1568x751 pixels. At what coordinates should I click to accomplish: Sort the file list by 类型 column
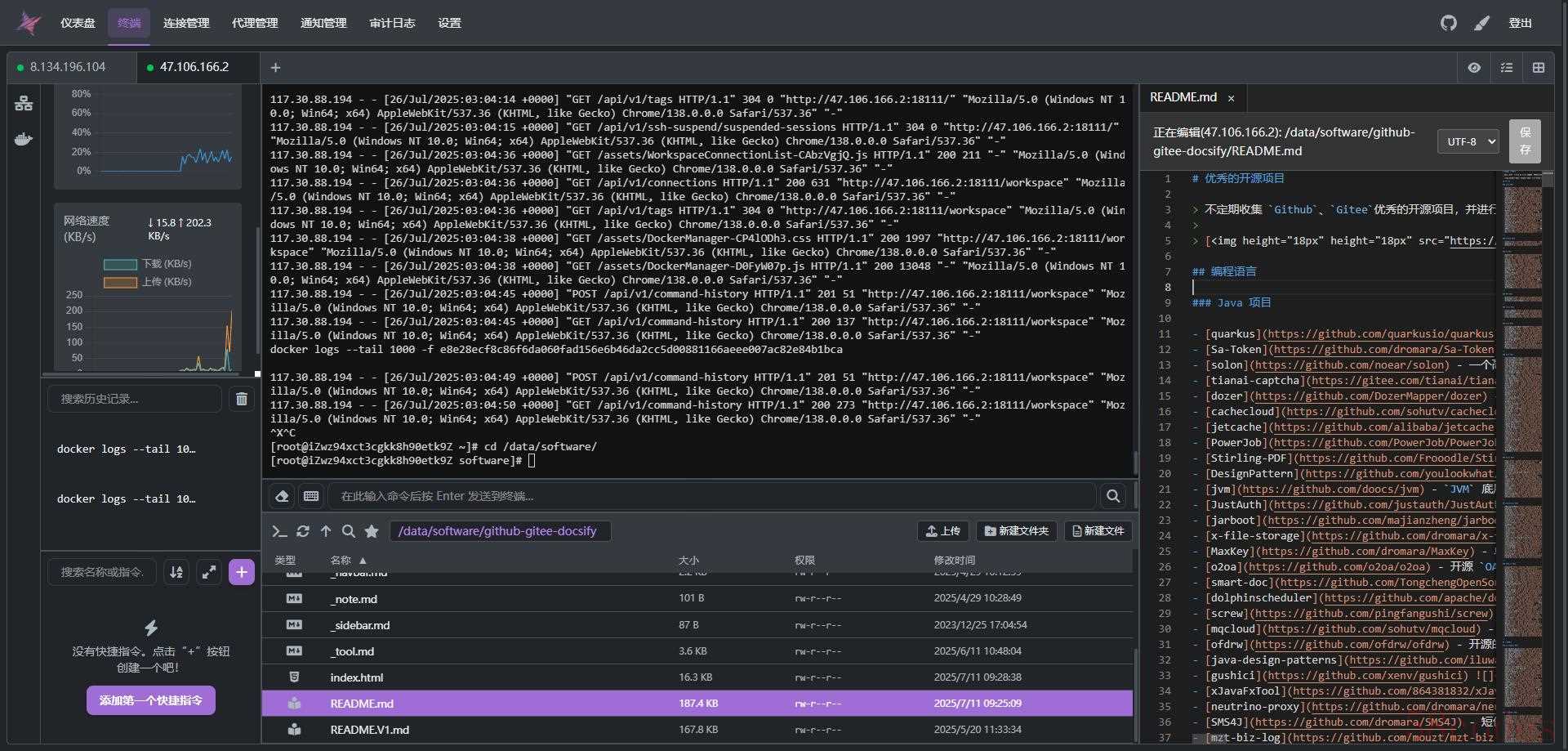click(x=285, y=560)
